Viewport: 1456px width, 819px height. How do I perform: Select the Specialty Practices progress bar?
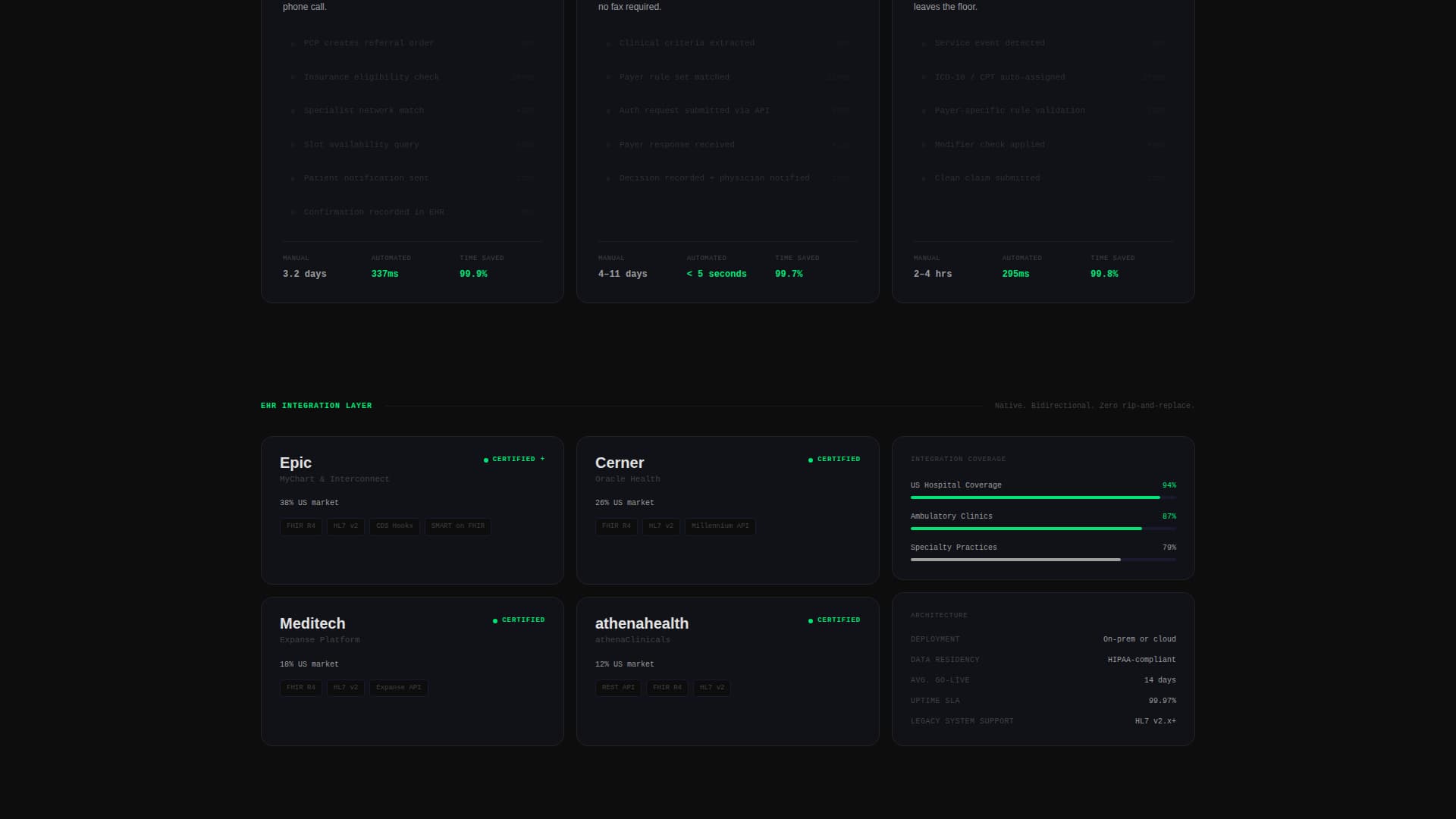1043,560
